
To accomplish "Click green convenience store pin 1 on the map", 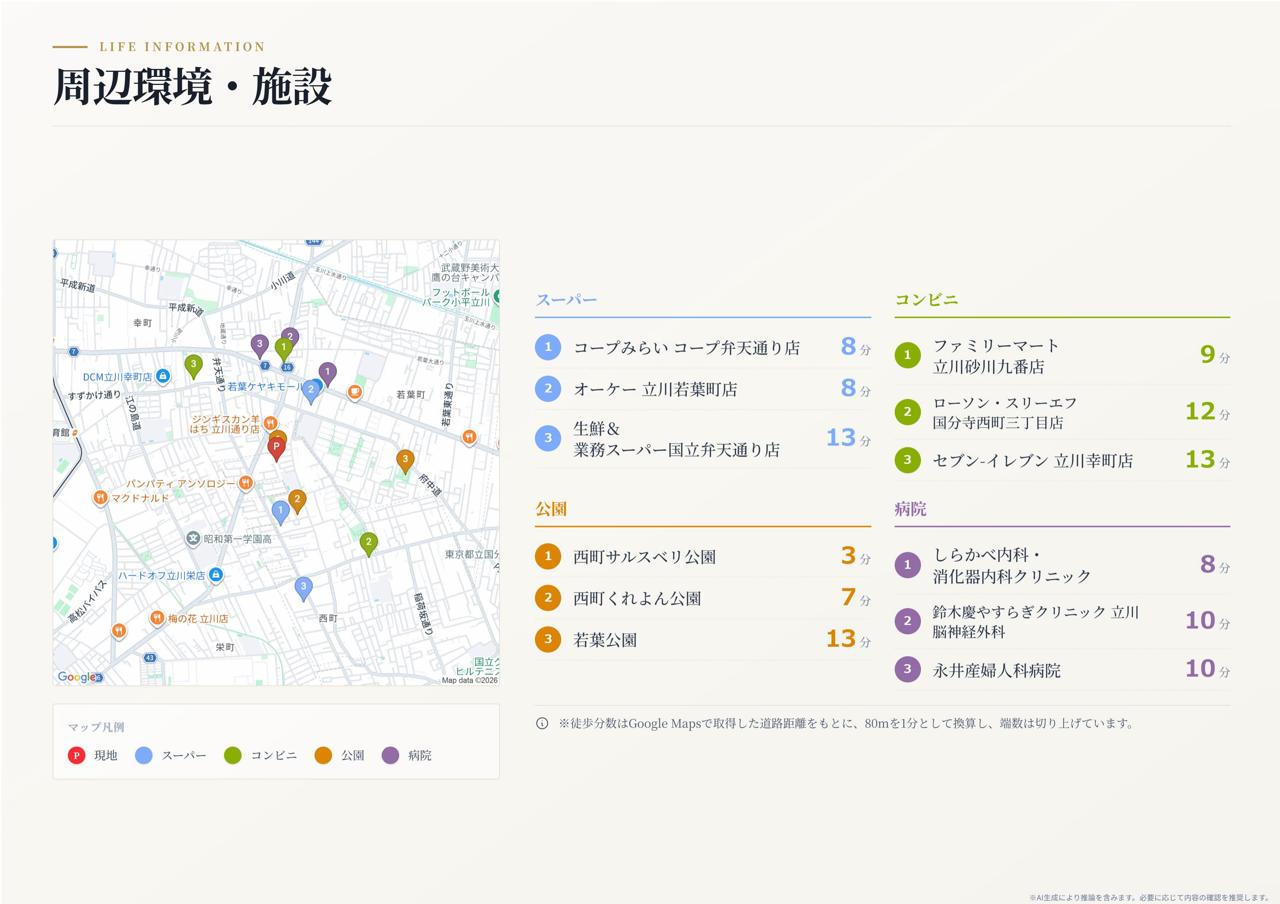I will 284,349.
